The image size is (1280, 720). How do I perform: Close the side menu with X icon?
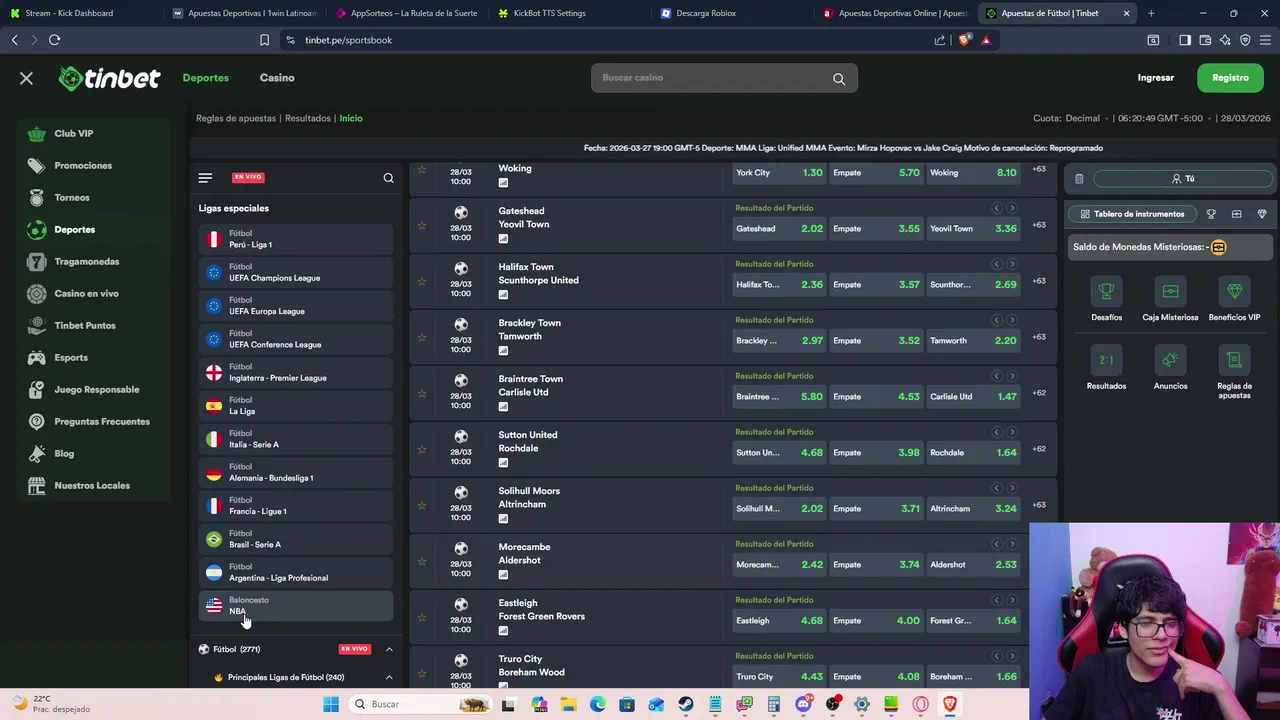[x=26, y=78]
